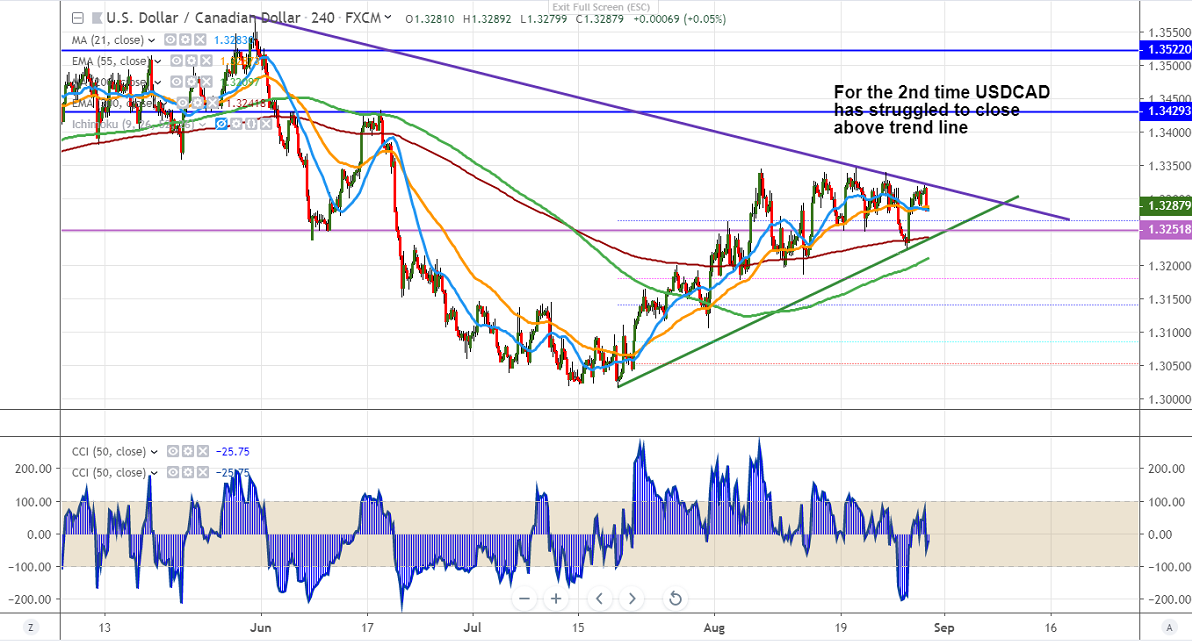Open the second CCI indicator's settings gear
1192x644 pixels.
coord(188,473)
